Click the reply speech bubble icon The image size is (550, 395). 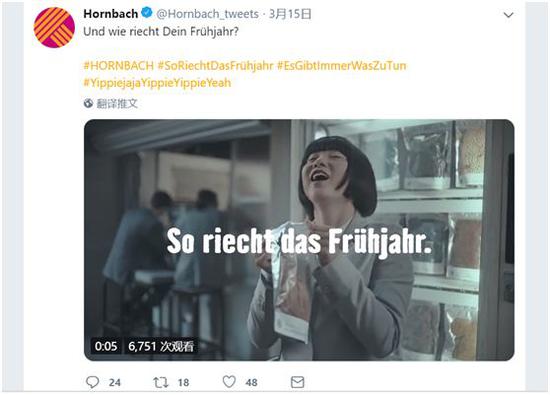(x=93, y=382)
